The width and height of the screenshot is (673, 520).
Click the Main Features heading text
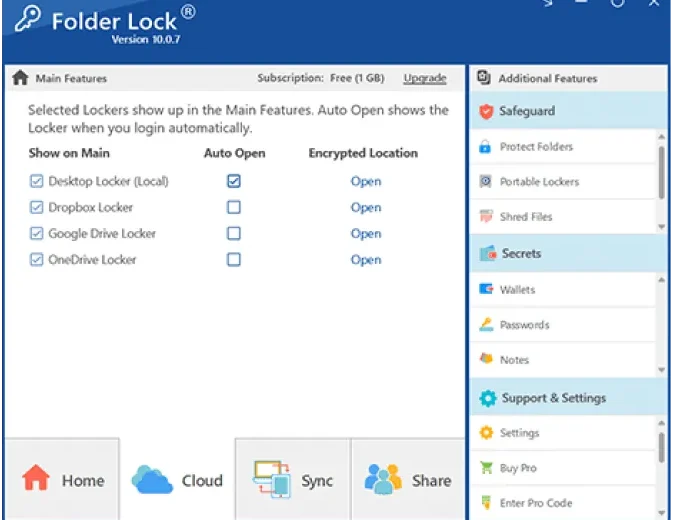pyautogui.click(x=71, y=79)
